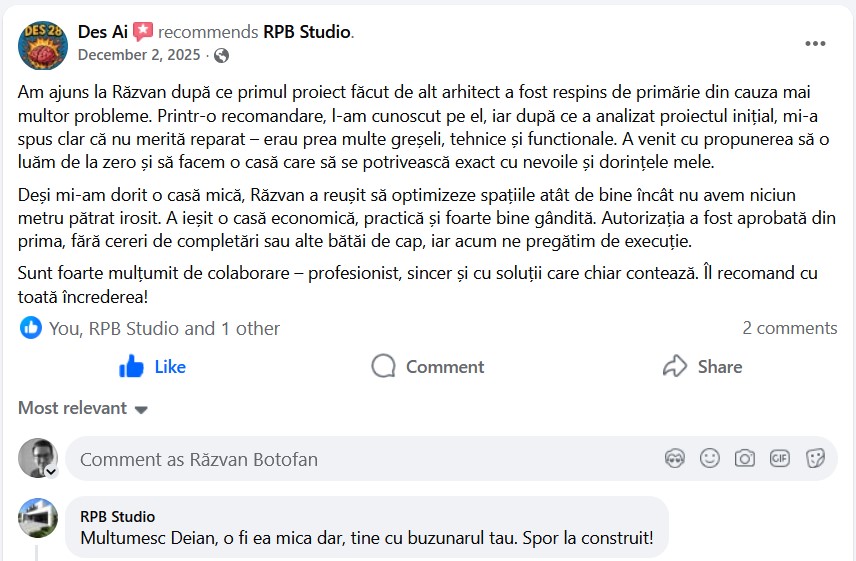Insert an emoji into the comment

(x=710, y=458)
